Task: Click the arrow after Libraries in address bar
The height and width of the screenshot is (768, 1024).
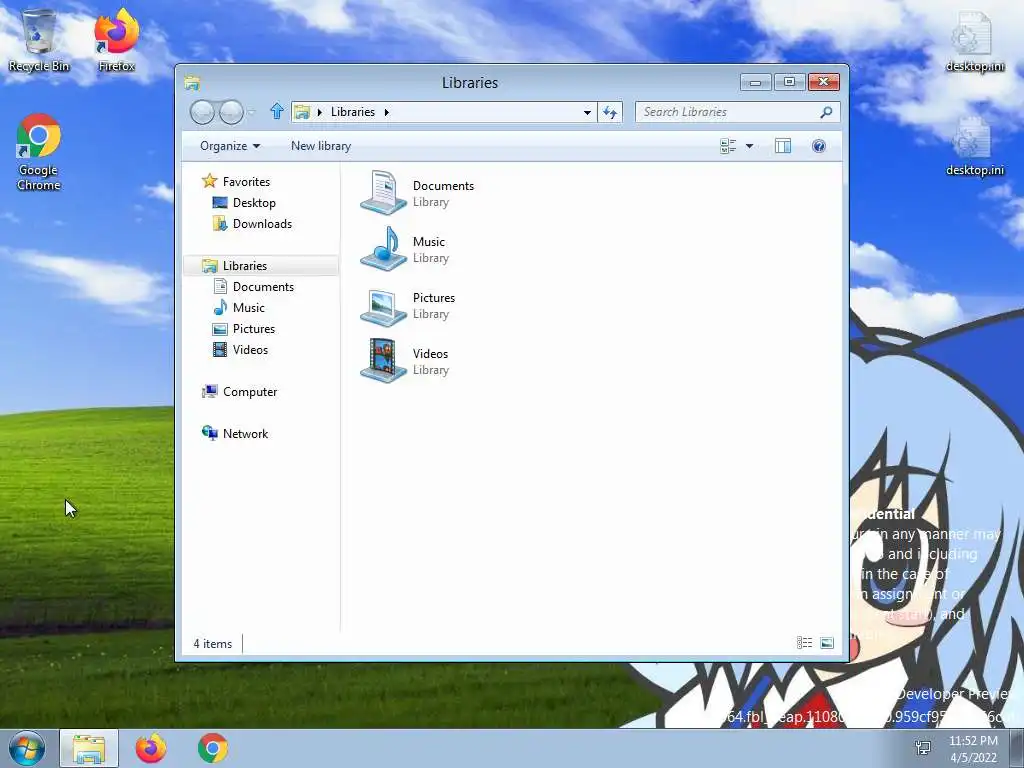Action: click(387, 112)
